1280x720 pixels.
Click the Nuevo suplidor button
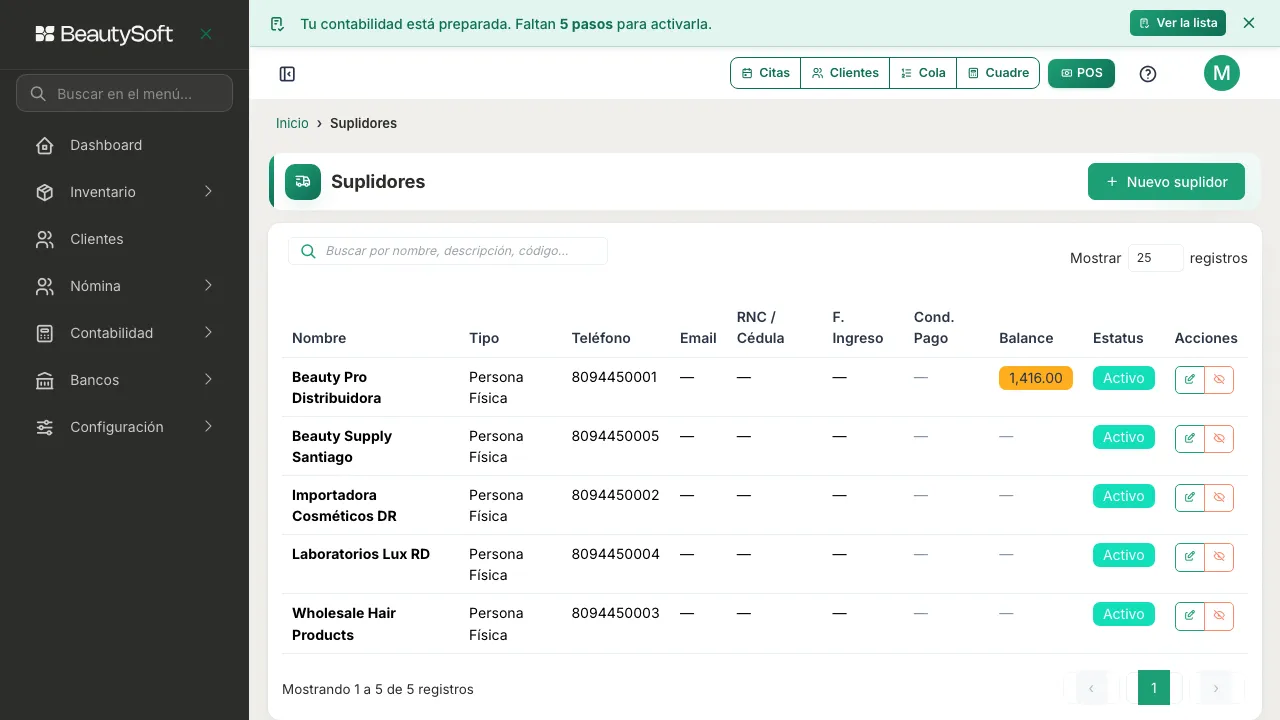click(1166, 182)
